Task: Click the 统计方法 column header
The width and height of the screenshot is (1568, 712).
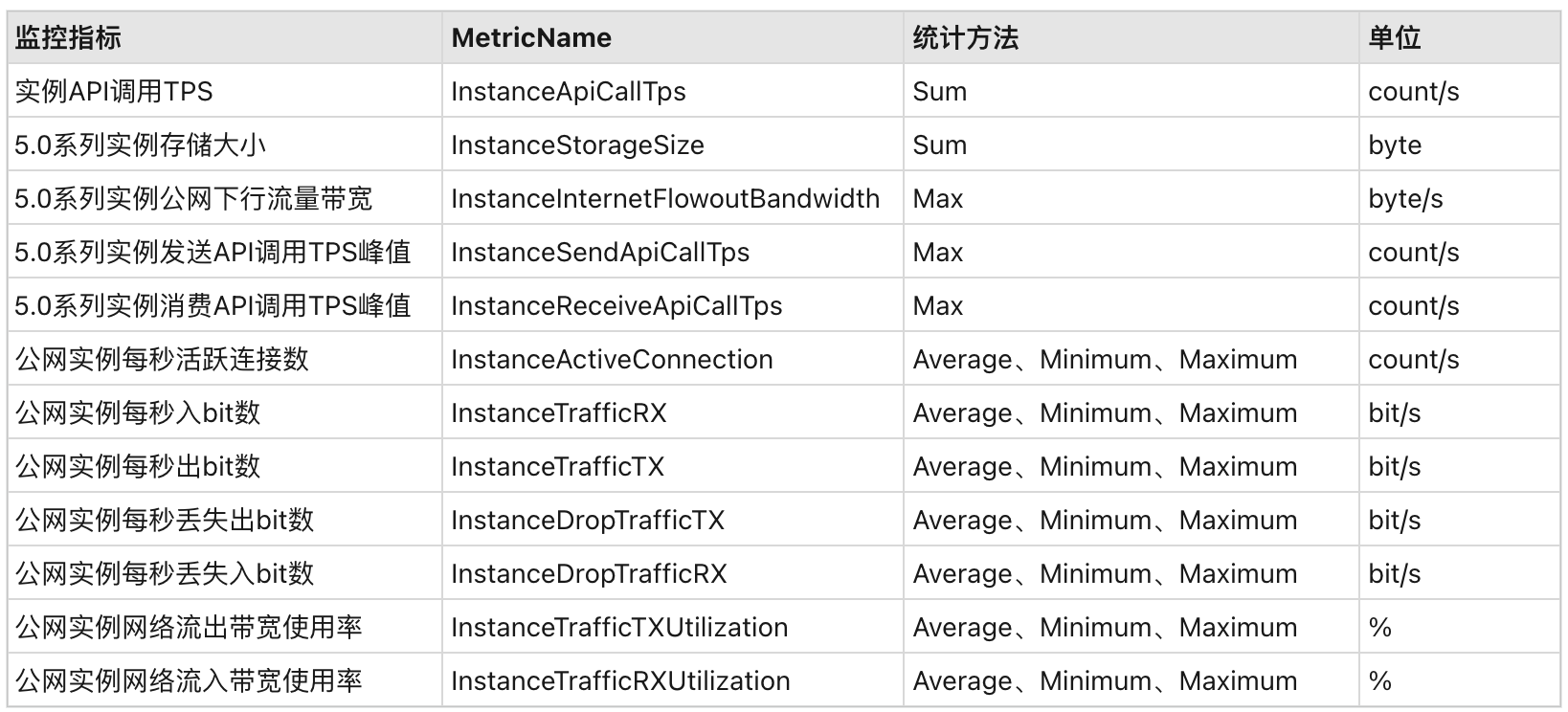Action: click(x=965, y=38)
